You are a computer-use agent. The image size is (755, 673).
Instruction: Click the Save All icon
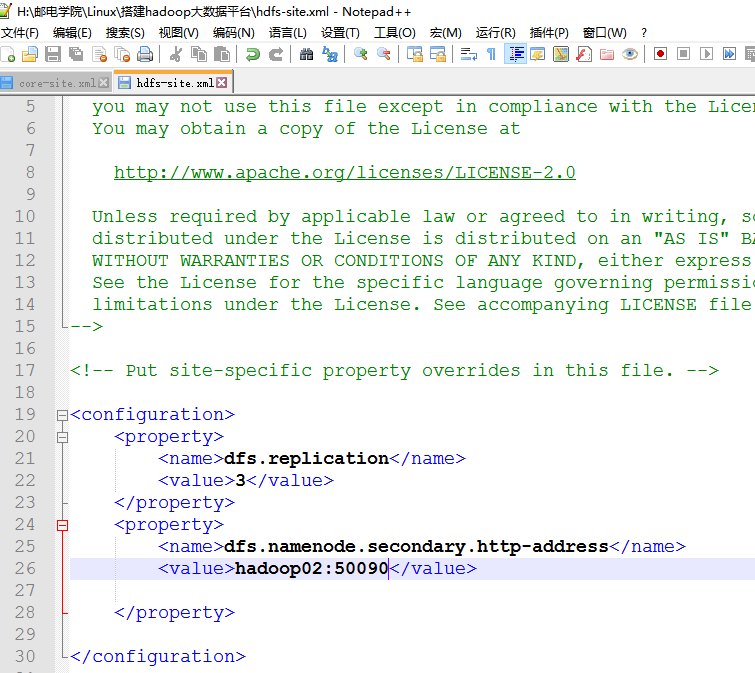click(x=76, y=54)
